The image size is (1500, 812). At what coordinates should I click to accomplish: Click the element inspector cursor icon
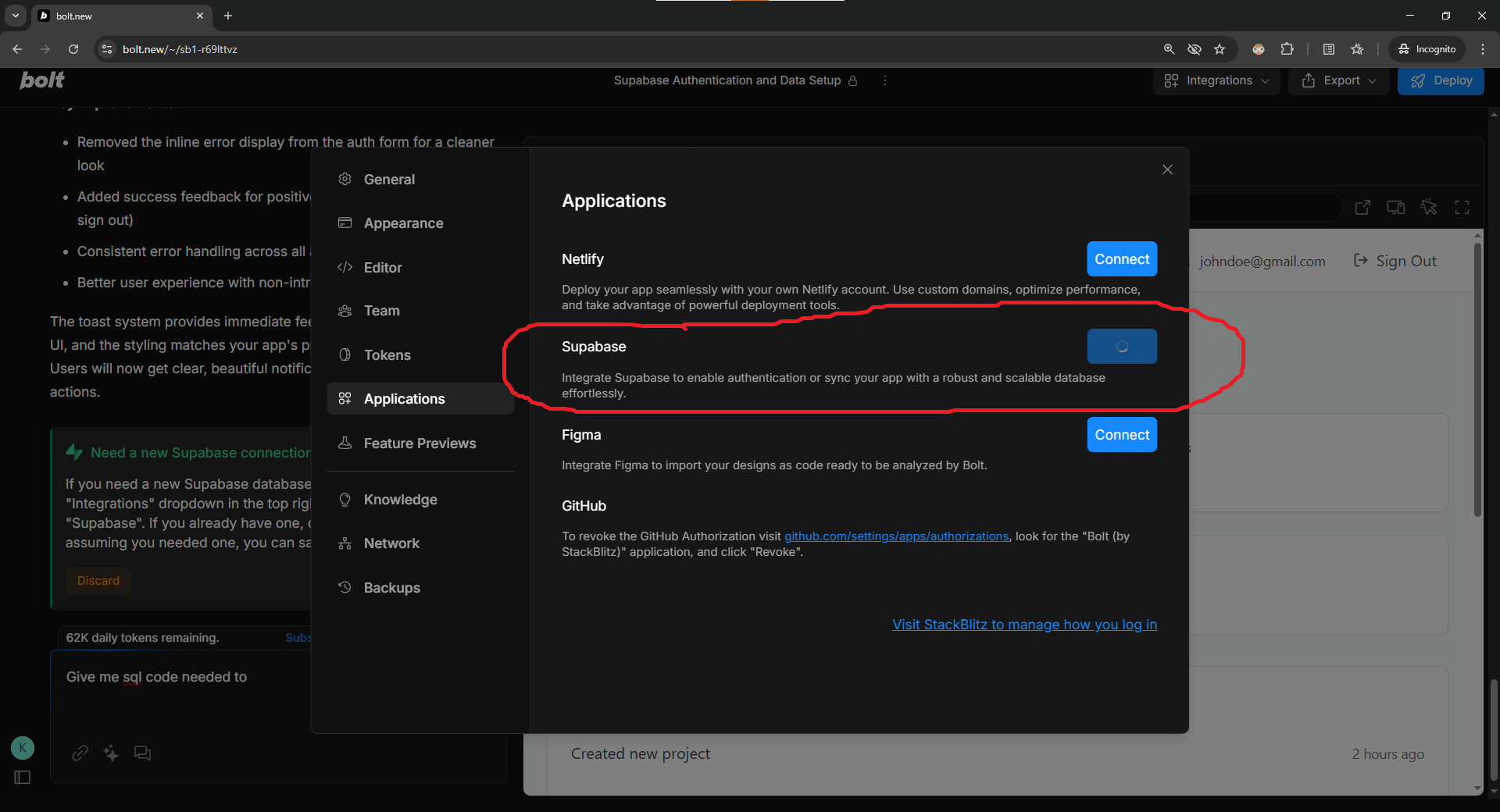pos(1429,207)
